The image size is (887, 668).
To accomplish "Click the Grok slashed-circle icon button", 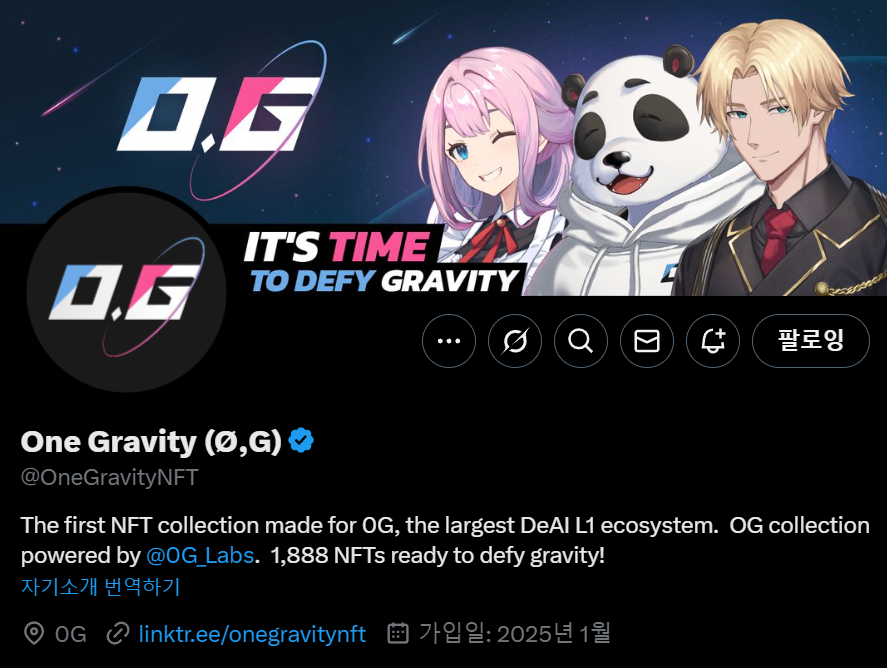I will click(515, 341).
